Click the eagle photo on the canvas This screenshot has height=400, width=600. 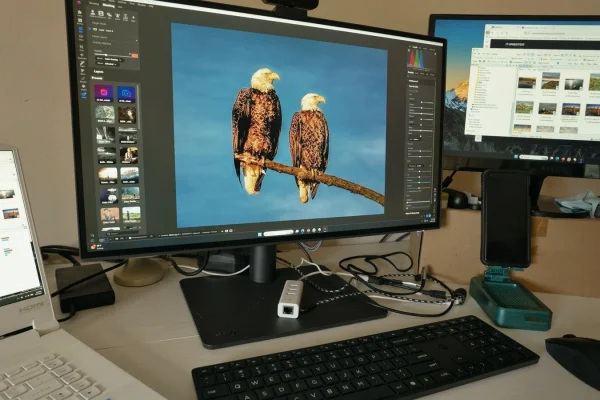point(279,125)
